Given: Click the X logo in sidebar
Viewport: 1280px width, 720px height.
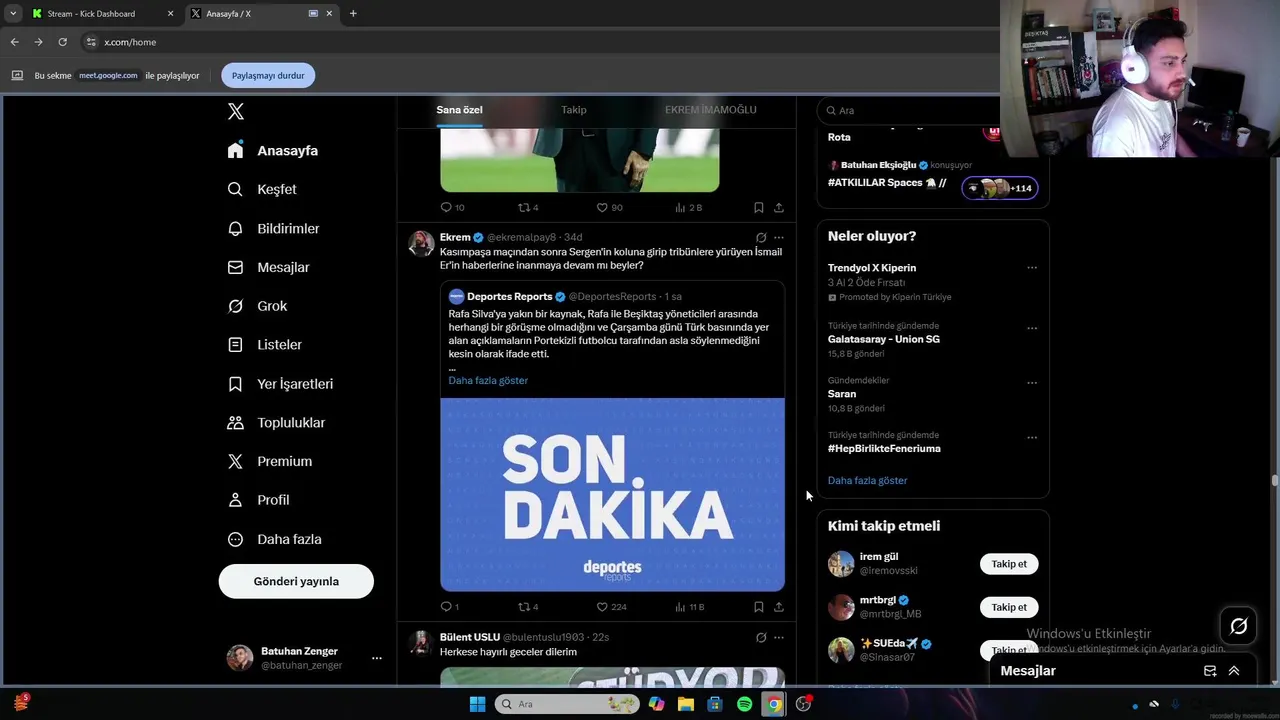Looking at the screenshot, I should [235, 112].
